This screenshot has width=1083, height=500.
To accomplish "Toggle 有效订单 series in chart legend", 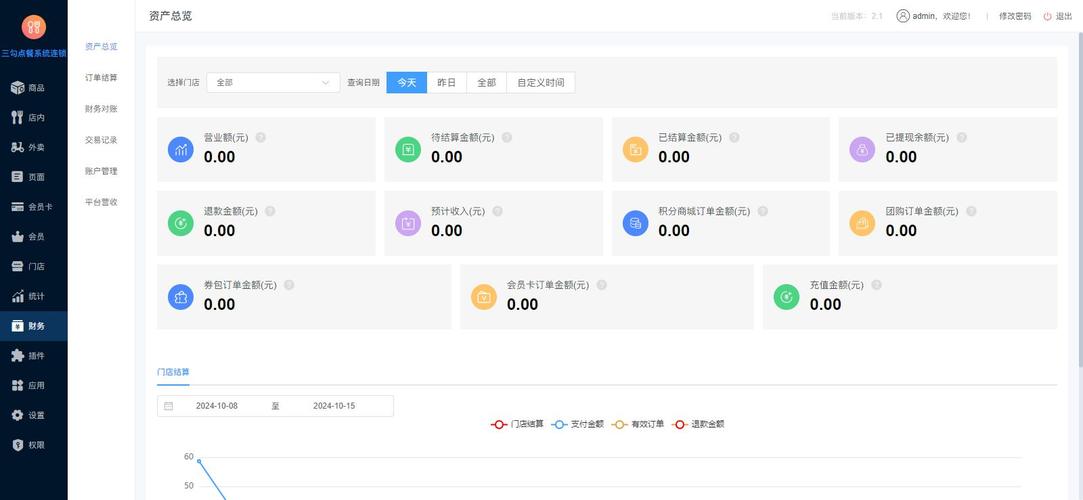I will [638, 424].
